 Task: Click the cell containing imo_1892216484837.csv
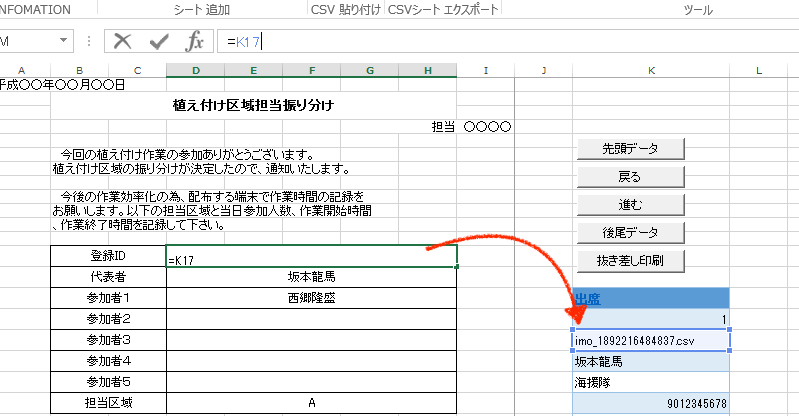tap(651, 341)
